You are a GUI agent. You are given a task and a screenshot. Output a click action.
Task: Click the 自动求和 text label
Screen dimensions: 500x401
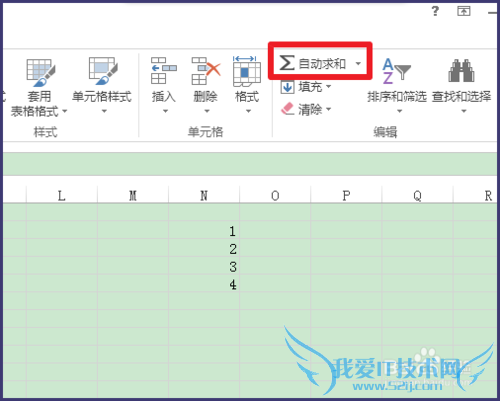click(322, 63)
